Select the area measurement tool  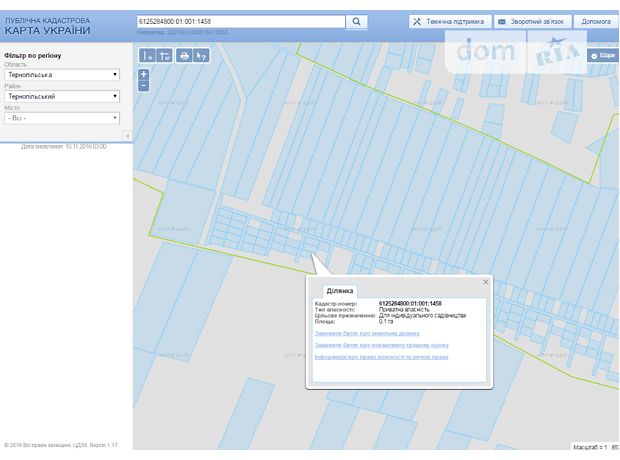[x=164, y=56]
